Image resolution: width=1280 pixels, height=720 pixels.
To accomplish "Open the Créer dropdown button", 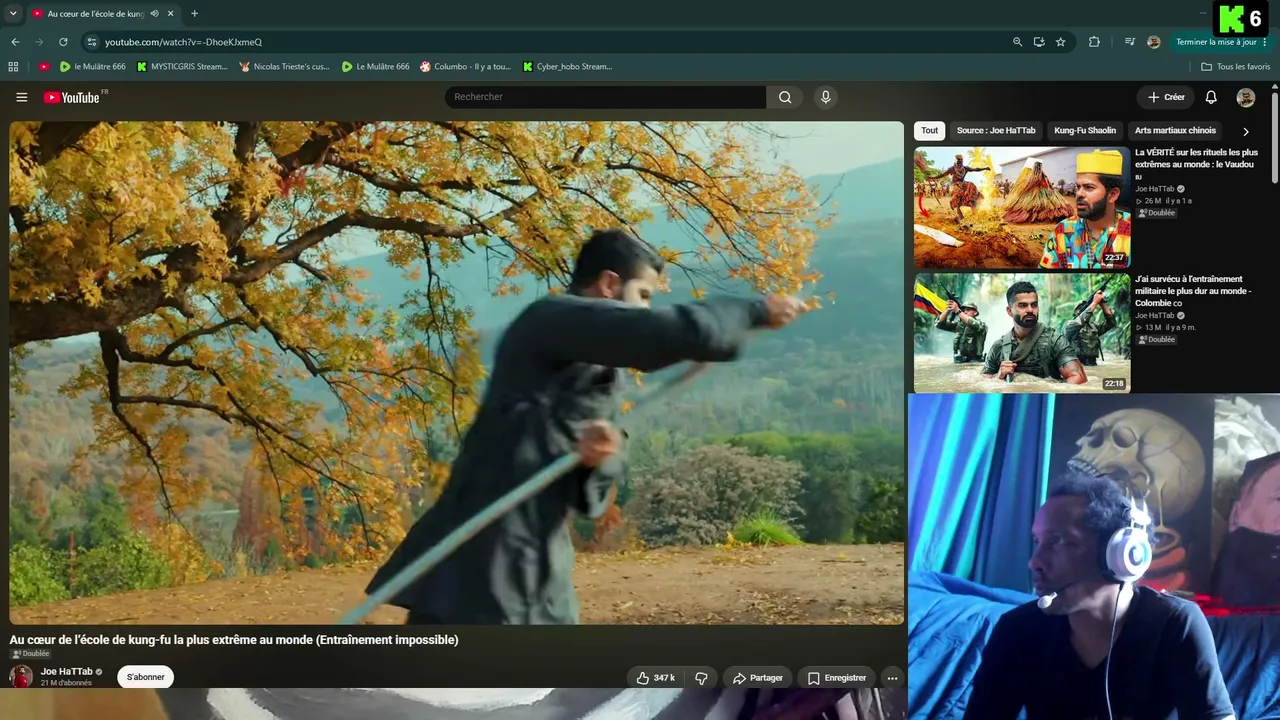I will [x=1166, y=97].
